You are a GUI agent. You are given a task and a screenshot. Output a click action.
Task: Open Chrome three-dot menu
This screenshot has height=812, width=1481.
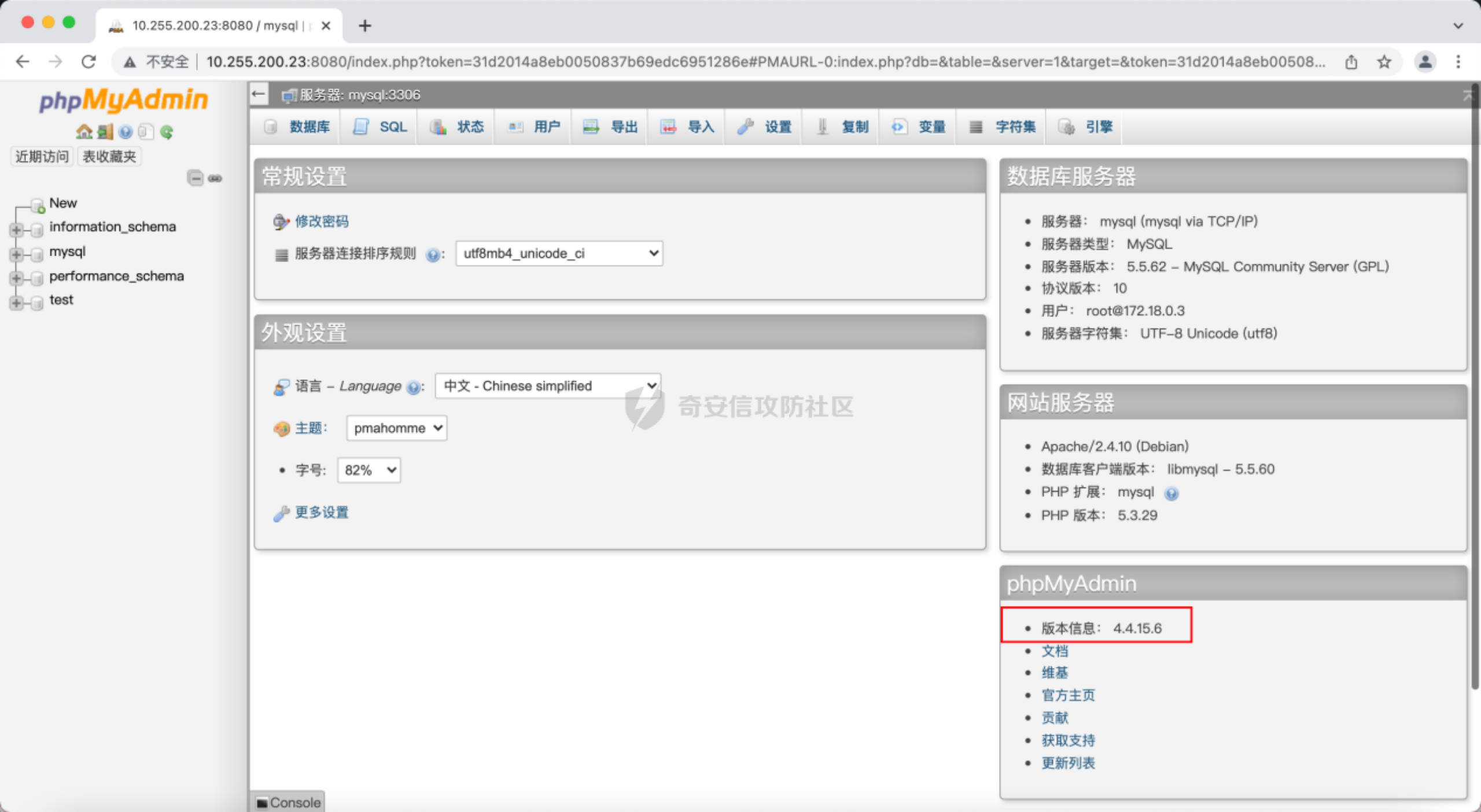click(1458, 62)
